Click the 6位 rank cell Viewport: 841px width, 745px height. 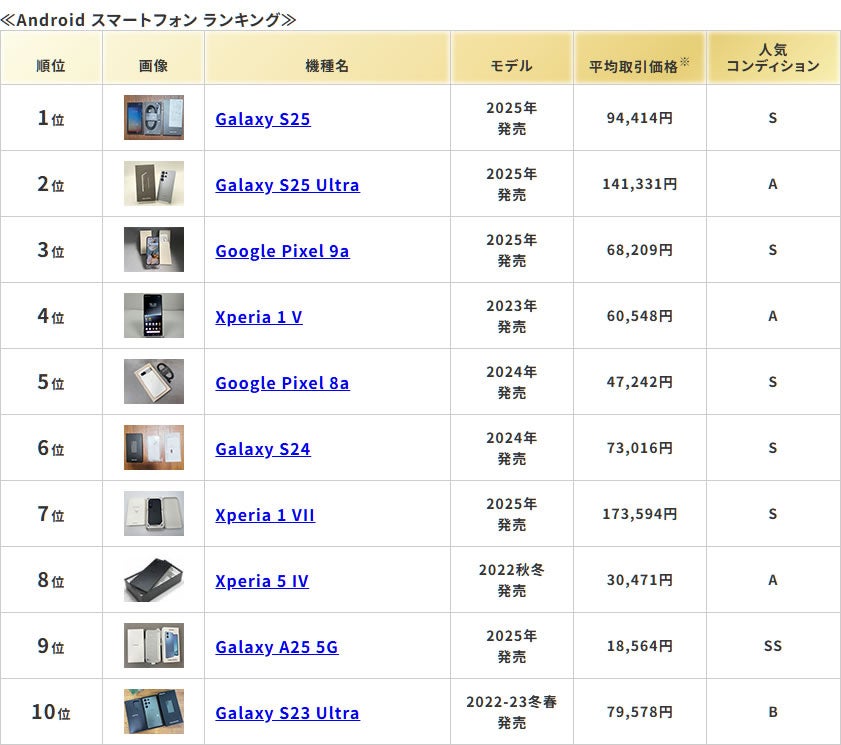[x=51, y=448]
